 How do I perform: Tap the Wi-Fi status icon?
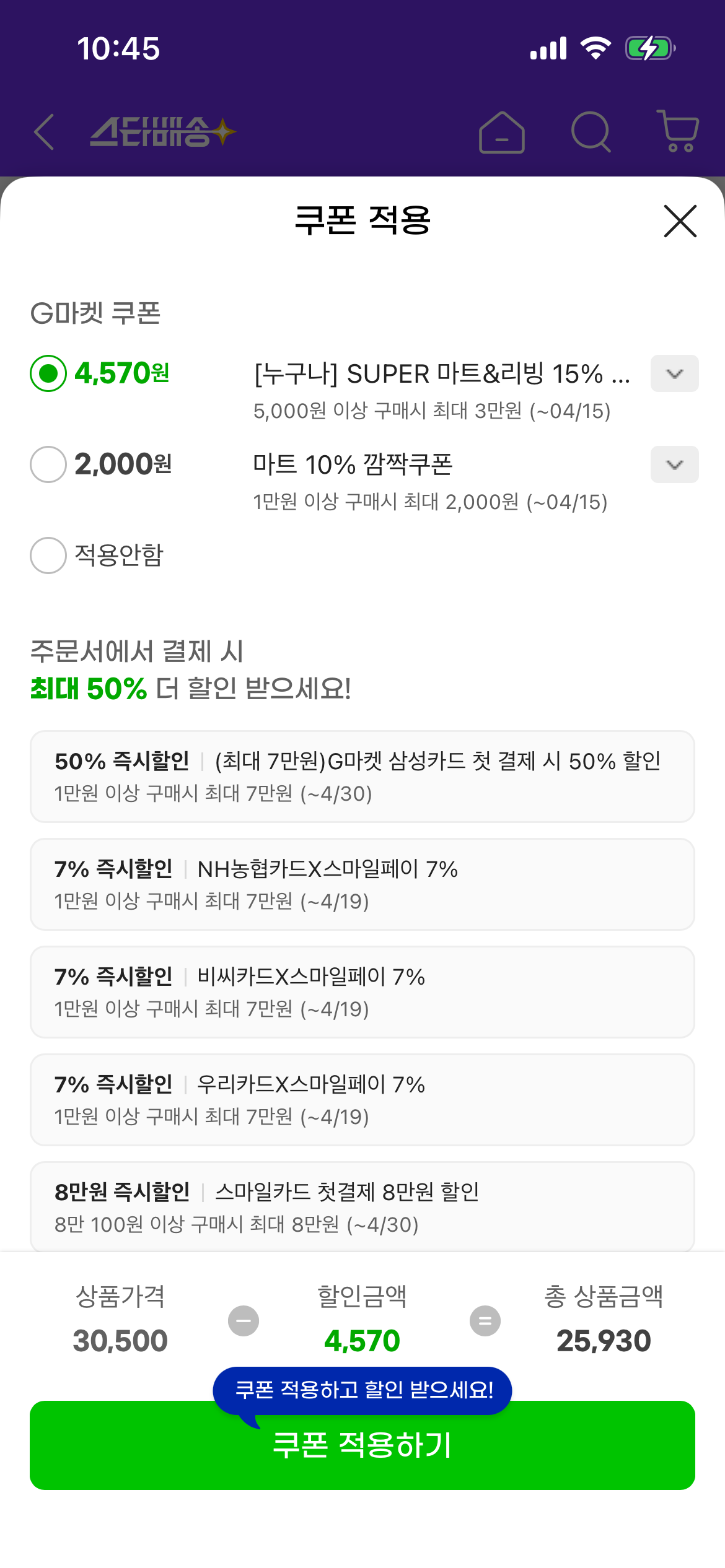pyautogui.click(x=595, y=48)
